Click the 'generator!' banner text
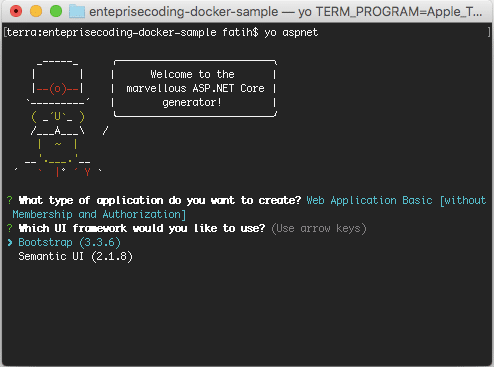 [192, 102]
